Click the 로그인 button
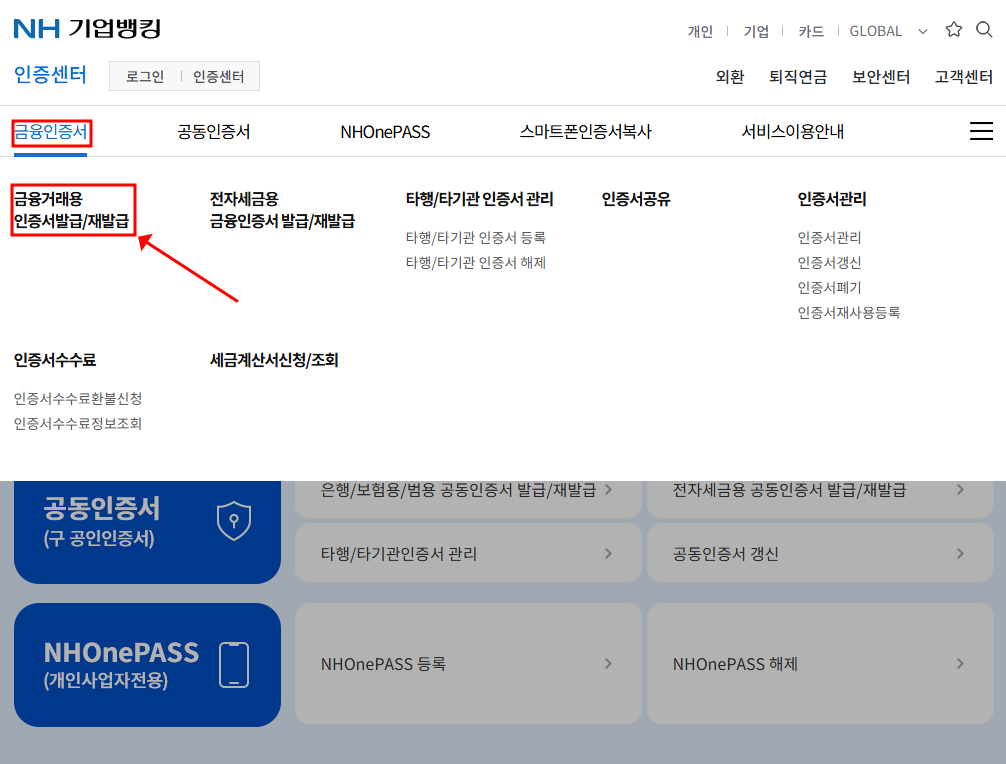 [145, 76]
